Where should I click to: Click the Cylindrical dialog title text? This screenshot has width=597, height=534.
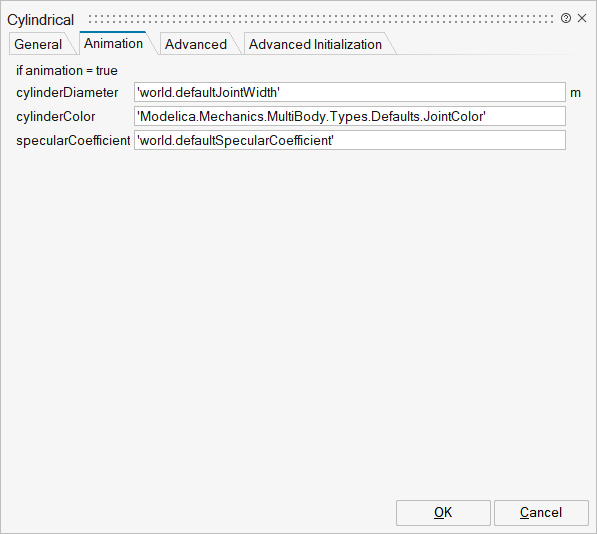coord(40,20)
